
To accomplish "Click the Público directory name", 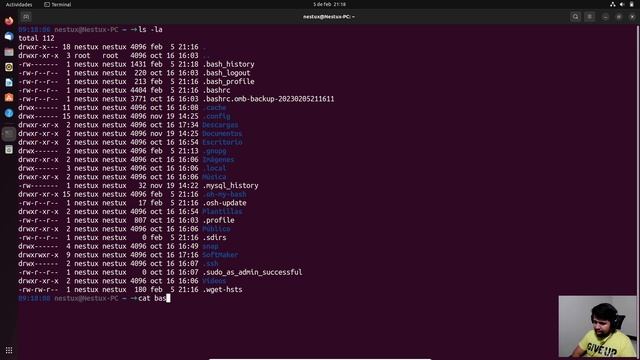I will (x=216, y=229).
